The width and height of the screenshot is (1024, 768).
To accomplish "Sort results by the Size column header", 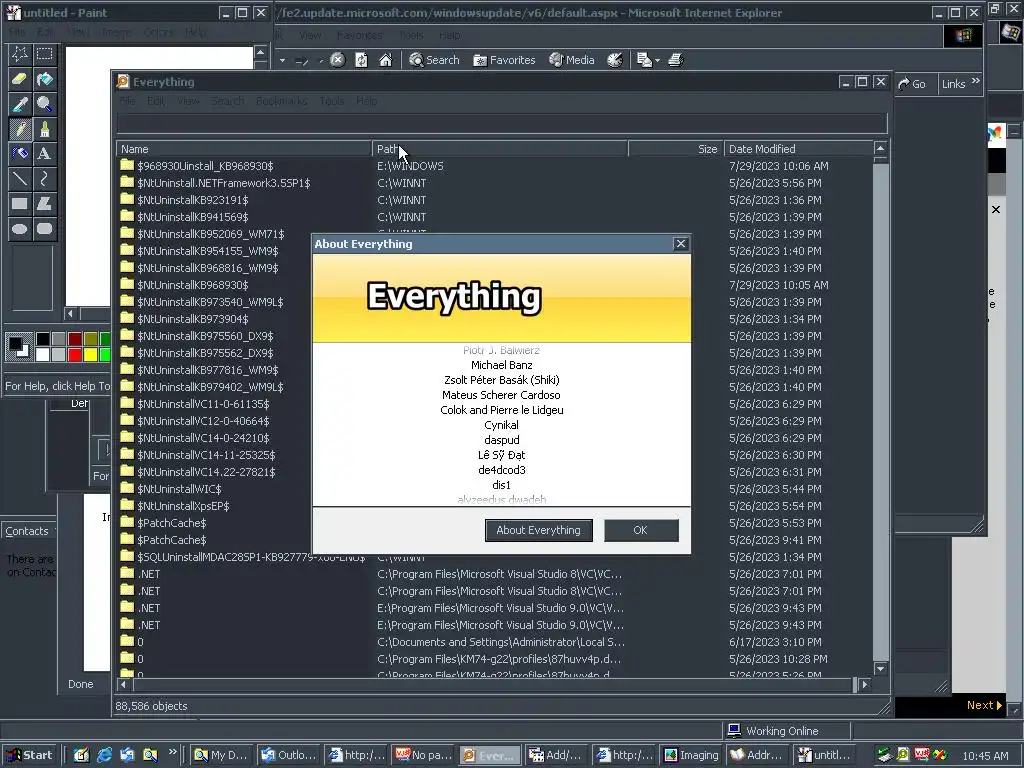I will (676, 149).
